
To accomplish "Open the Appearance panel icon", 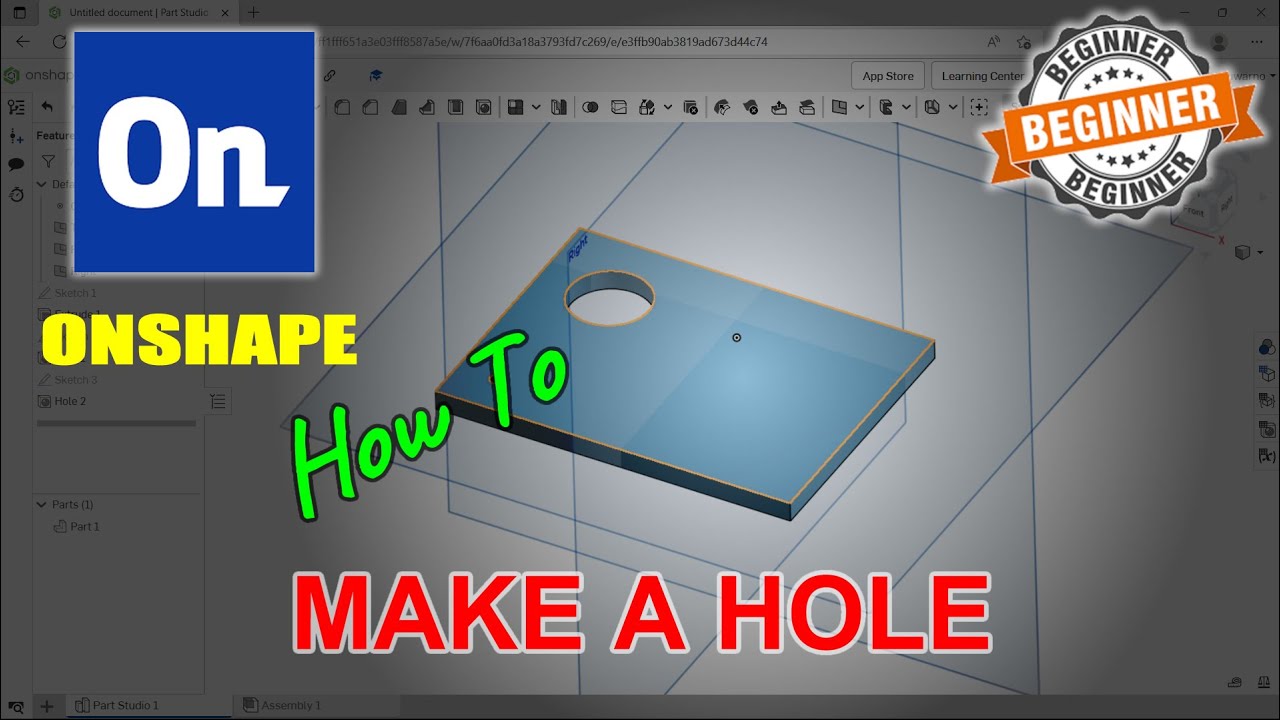I will 1266,347.
